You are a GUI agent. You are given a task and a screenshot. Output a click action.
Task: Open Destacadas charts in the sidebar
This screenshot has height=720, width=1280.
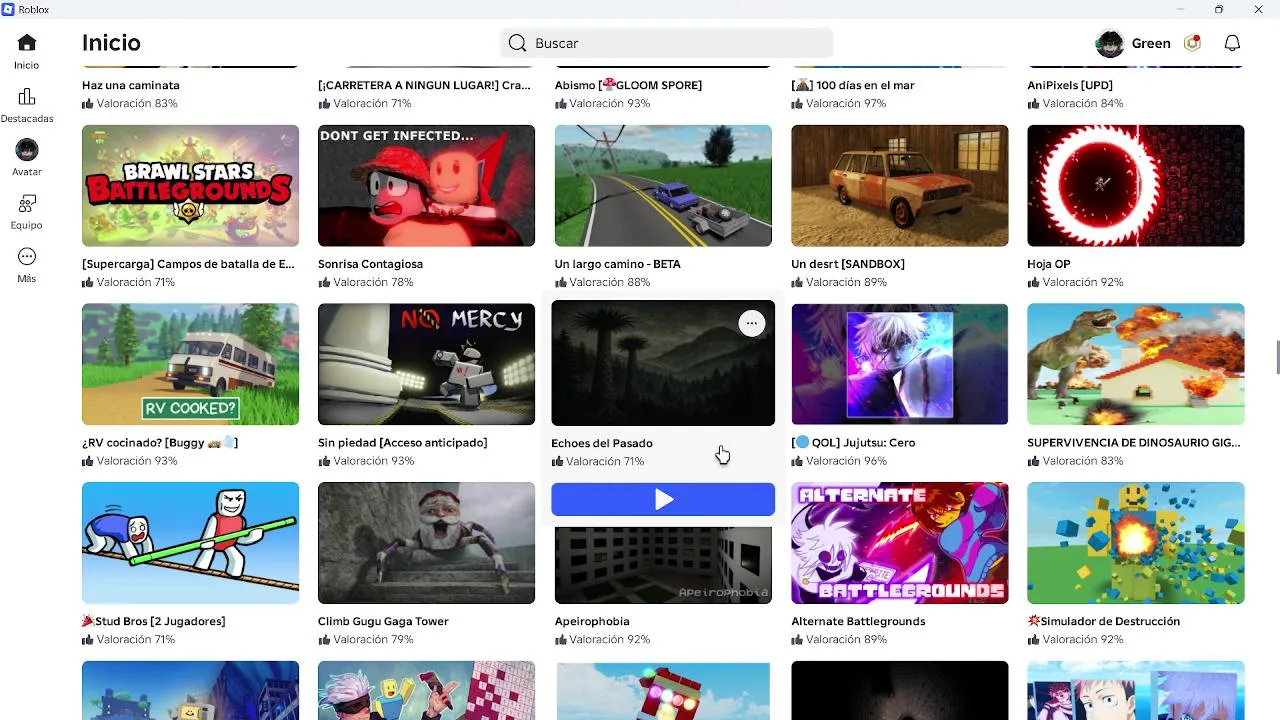pyautogui.click(x=27, y=105)
